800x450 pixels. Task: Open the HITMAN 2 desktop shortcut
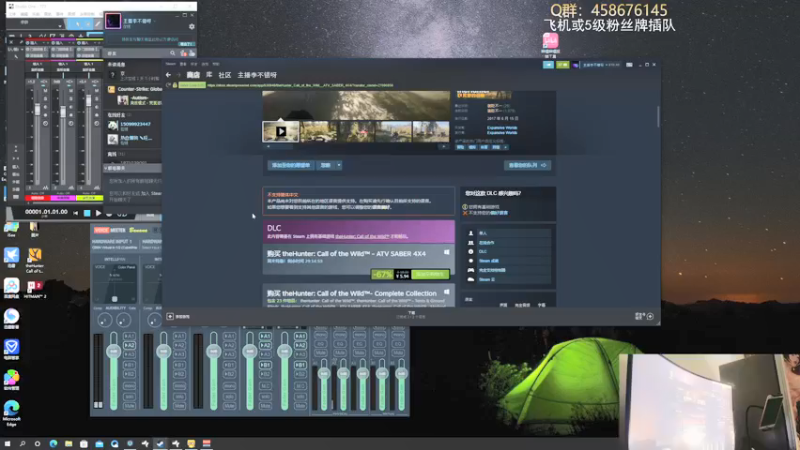pyautogui.click(x=34, y=289)
